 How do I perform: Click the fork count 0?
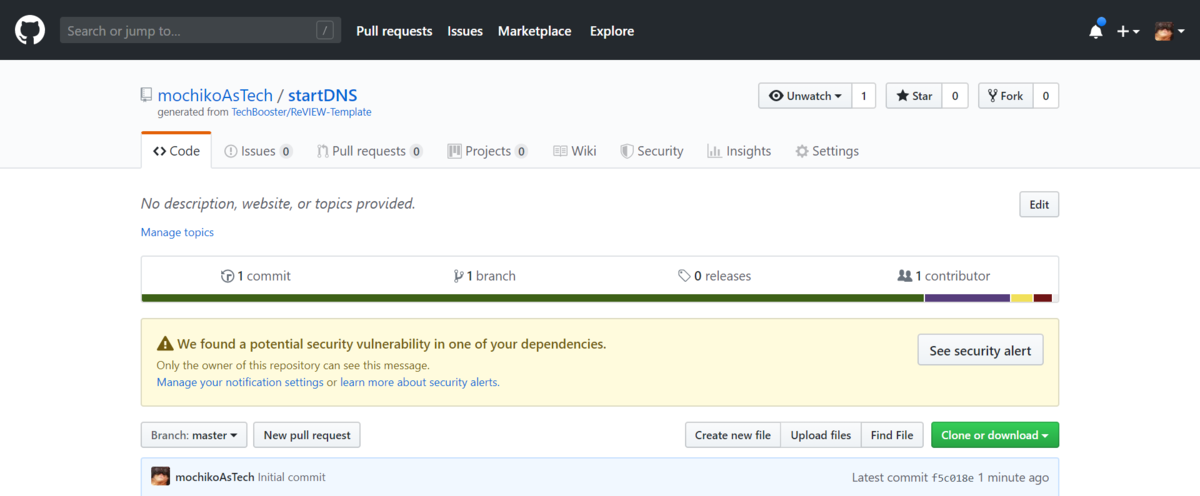(1046, 96)
